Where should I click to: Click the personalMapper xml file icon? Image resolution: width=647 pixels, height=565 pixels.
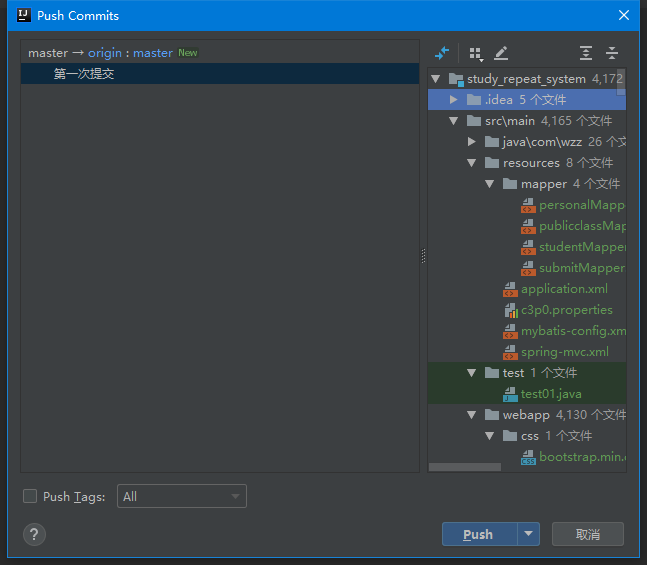(x=528, y=205)
